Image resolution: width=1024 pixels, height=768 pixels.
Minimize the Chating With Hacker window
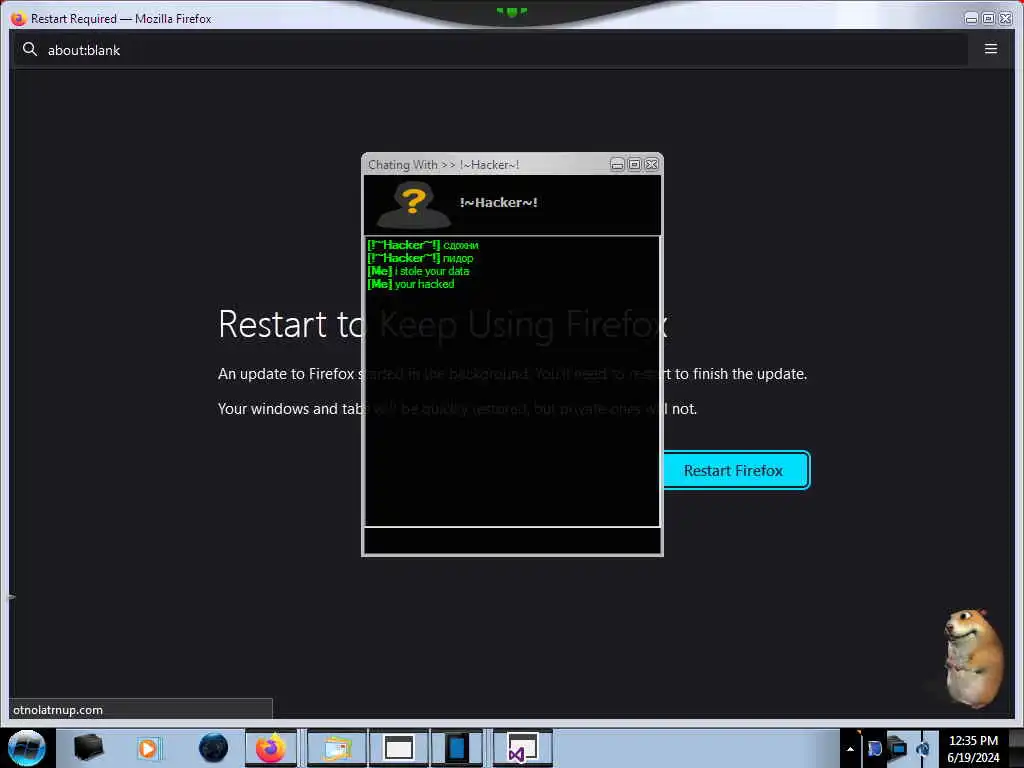tap(617, 165)
